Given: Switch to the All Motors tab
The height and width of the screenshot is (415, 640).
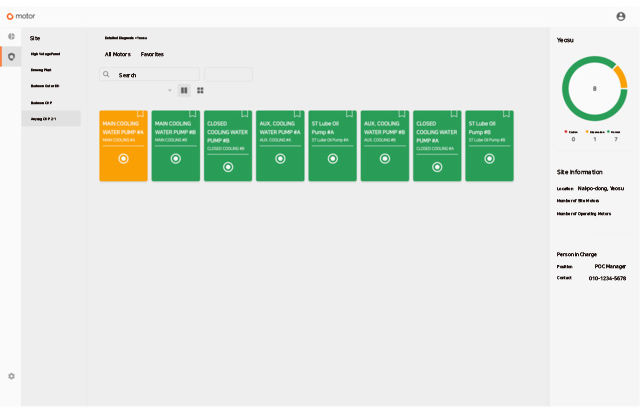Looking at the screenshot, I should 118,54.
